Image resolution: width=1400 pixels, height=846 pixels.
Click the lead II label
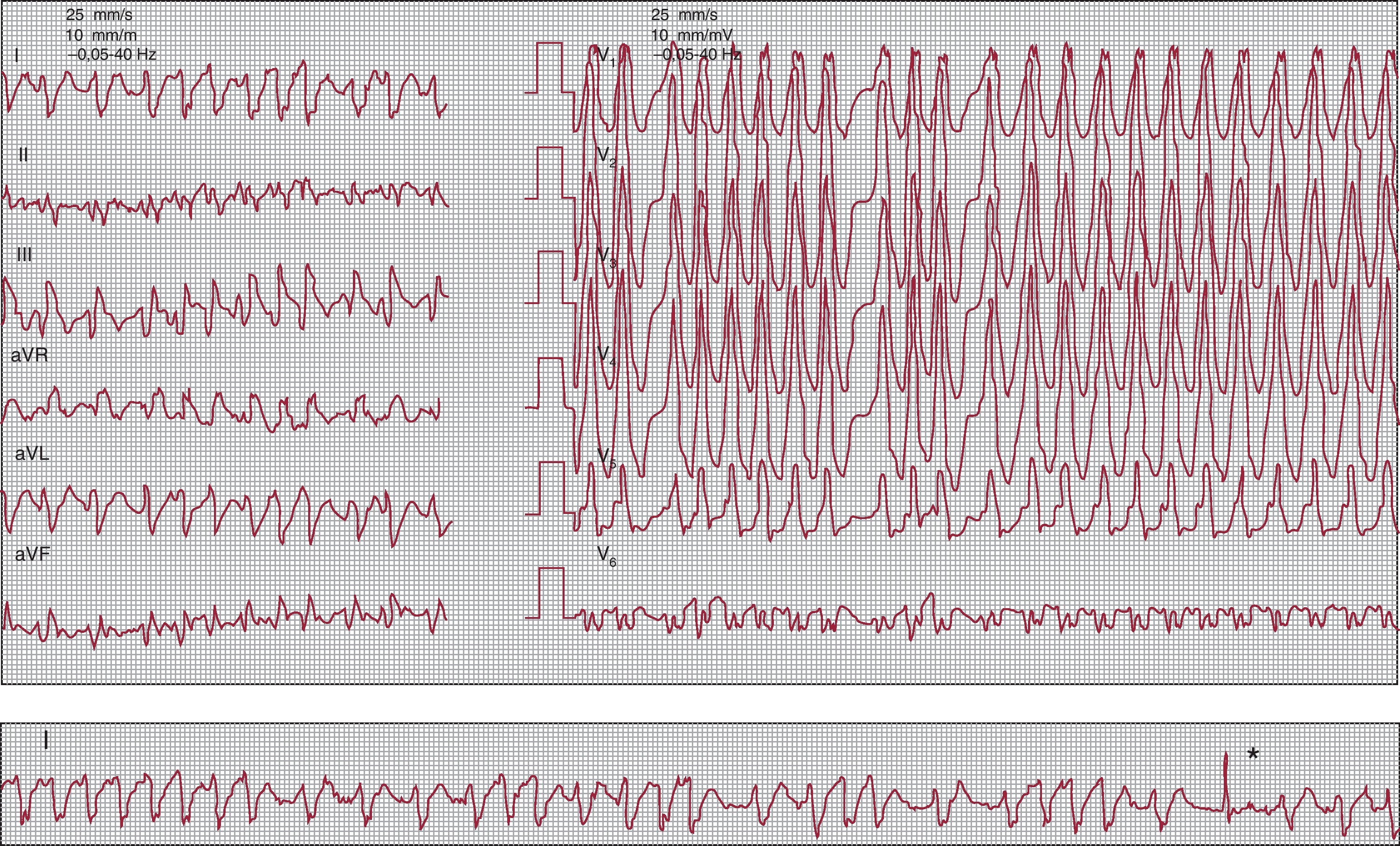tap(23, 155)
